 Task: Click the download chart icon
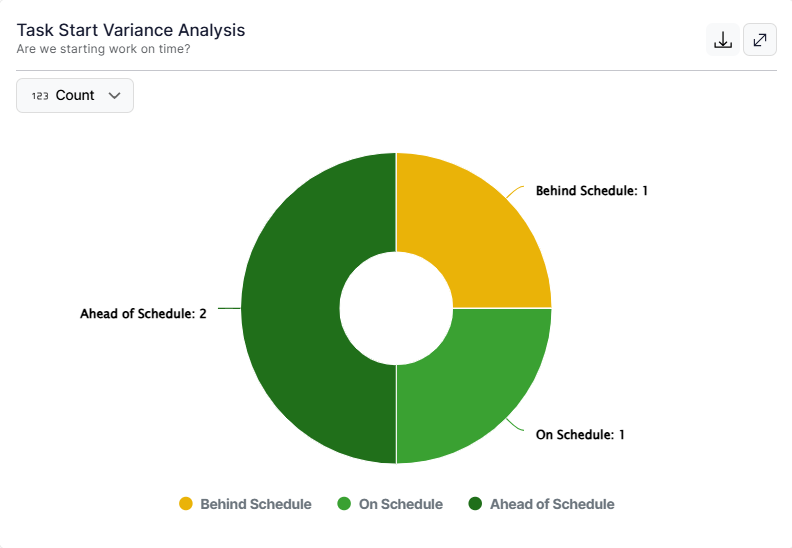[723, 40]
